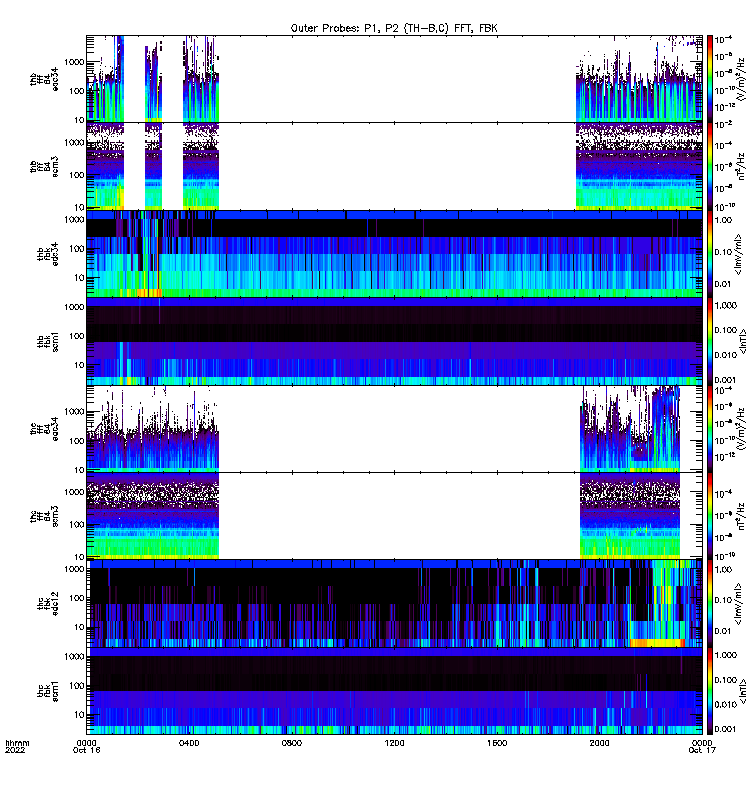Click the "thc fff 64 eac34" y-axis title
The image size is (750, 800).
44,429
